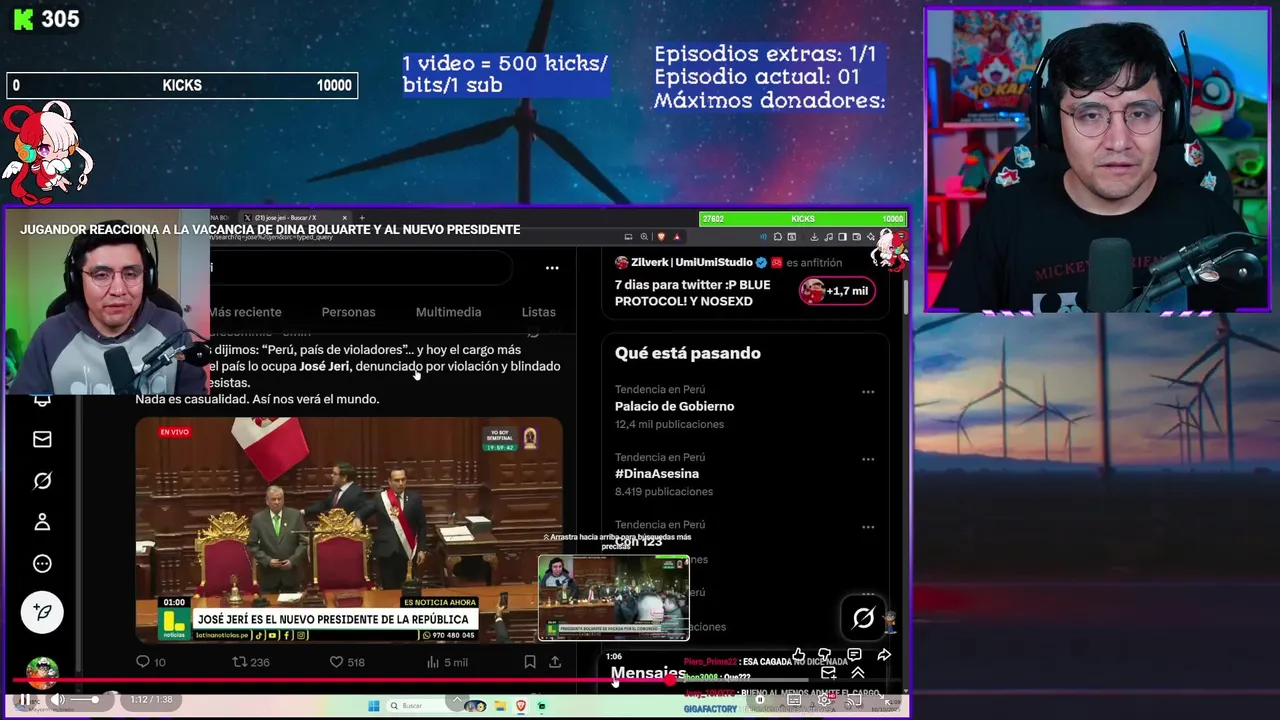This screenshot has width=1280, height=720.
Task: Share the José Jeri tweet
Action: pyautogui.click(x=555, y=662)
